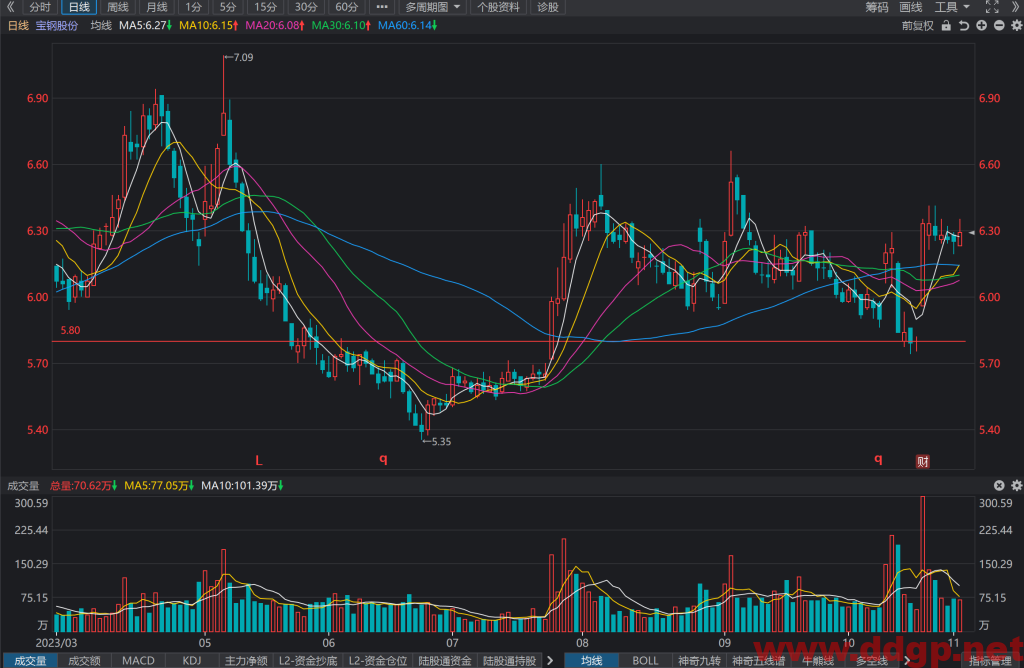The height and width of the screenshot is (668, 1024).
Task: Select the 陆股通资金 tab
Action: [445, 660]
